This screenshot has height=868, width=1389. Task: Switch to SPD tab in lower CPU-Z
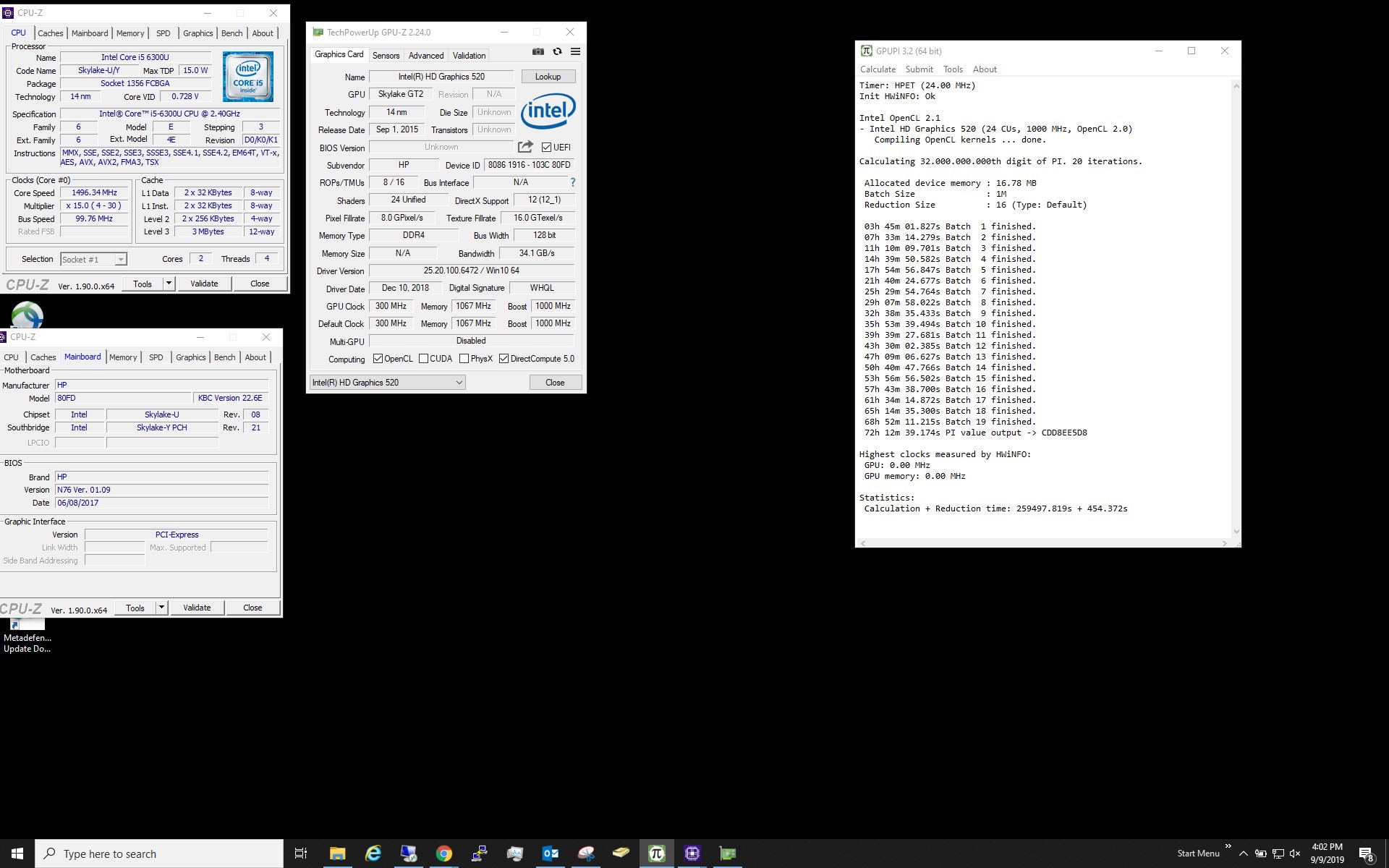point(156,357)
